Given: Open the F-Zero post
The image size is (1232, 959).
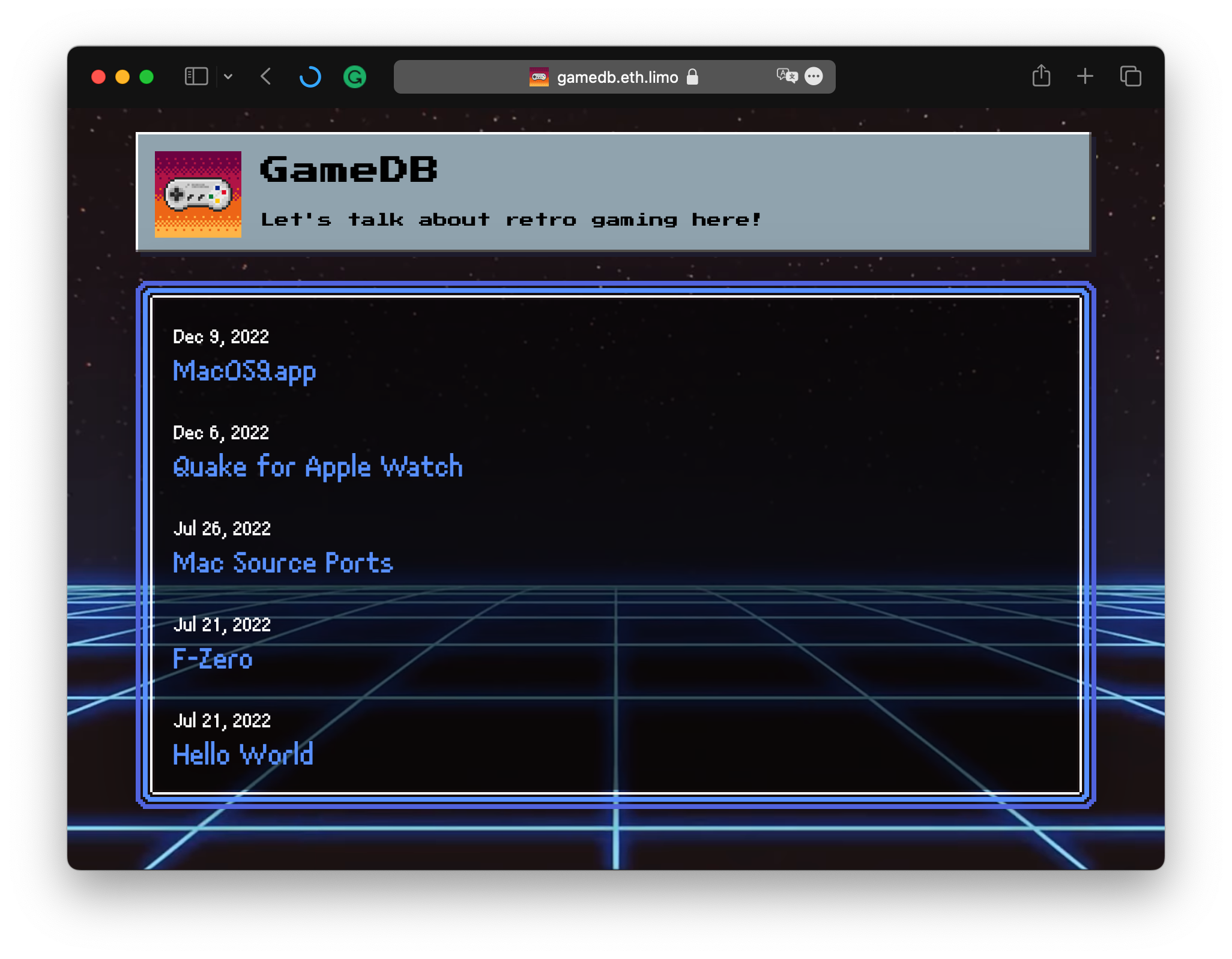Looking at the screenshot, I should pyautogui.click(x=213, y=659).
